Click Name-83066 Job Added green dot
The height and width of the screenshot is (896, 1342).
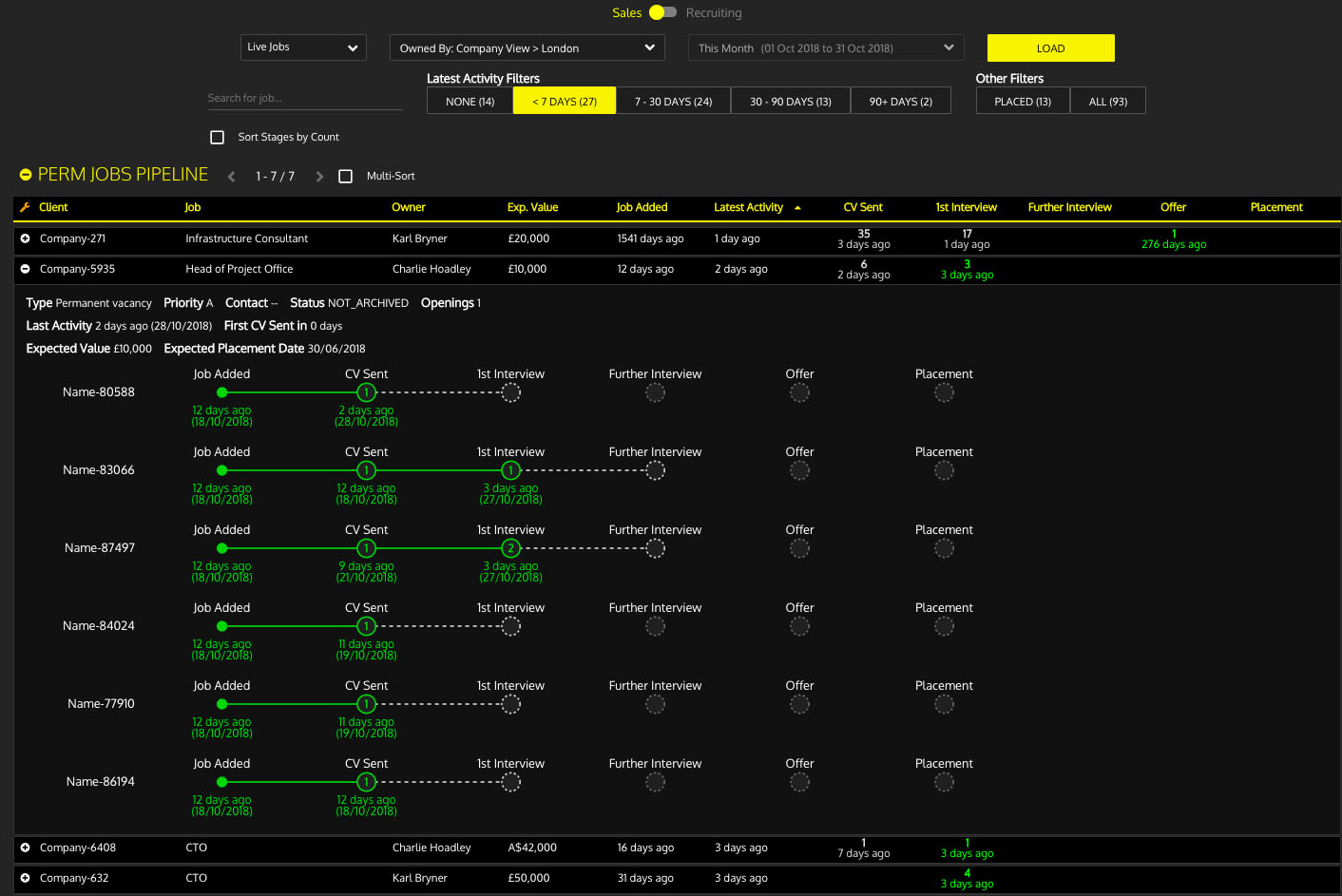pos(221,470)
